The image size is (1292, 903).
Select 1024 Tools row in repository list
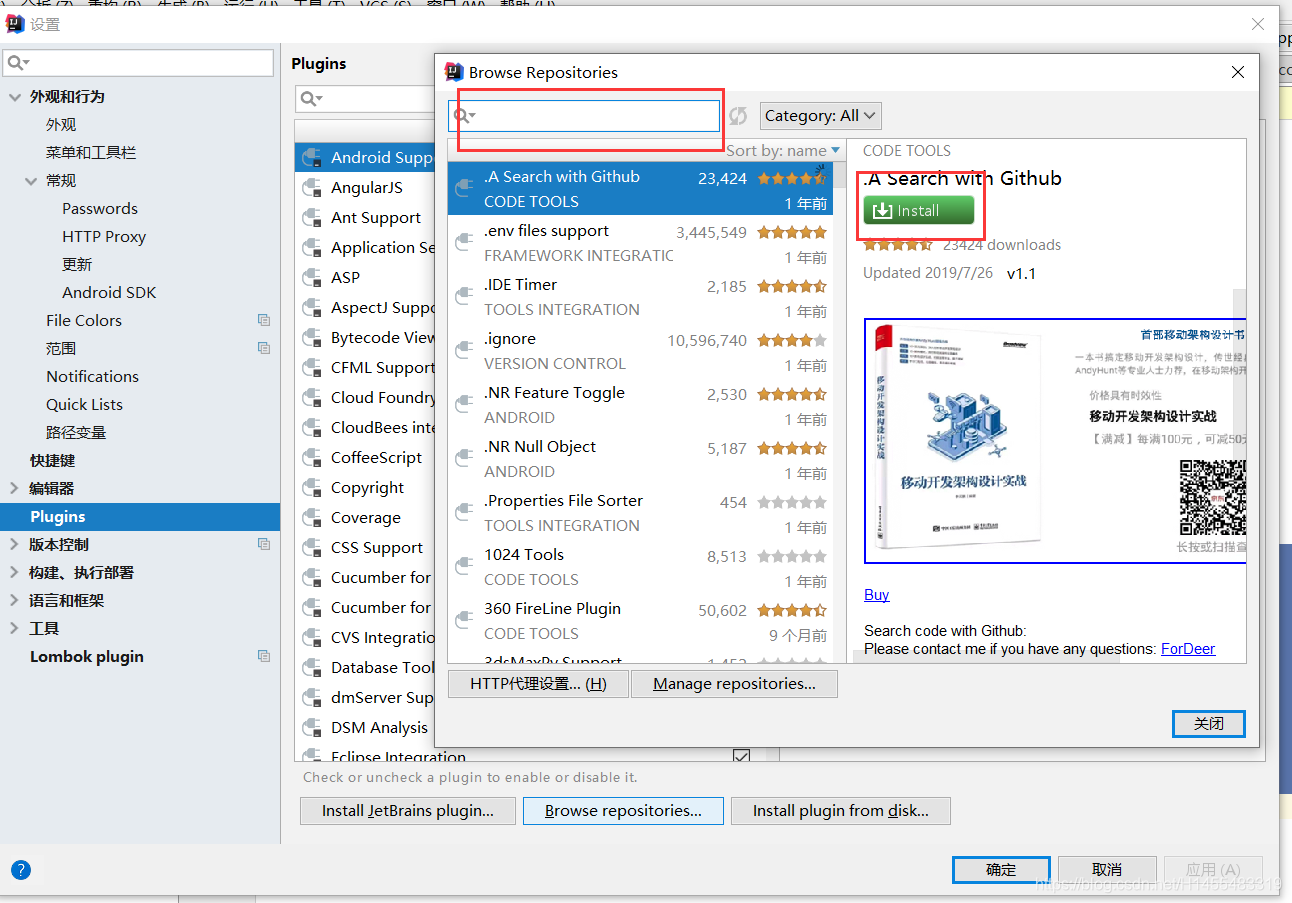tap(640, 567)
